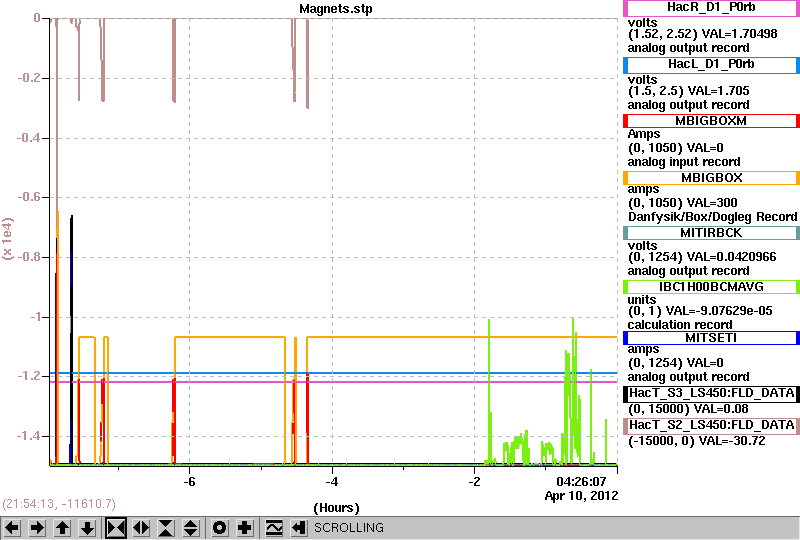
Task: Click the arrow-to-bar auto-scroll icon
Action: point(299,528)
